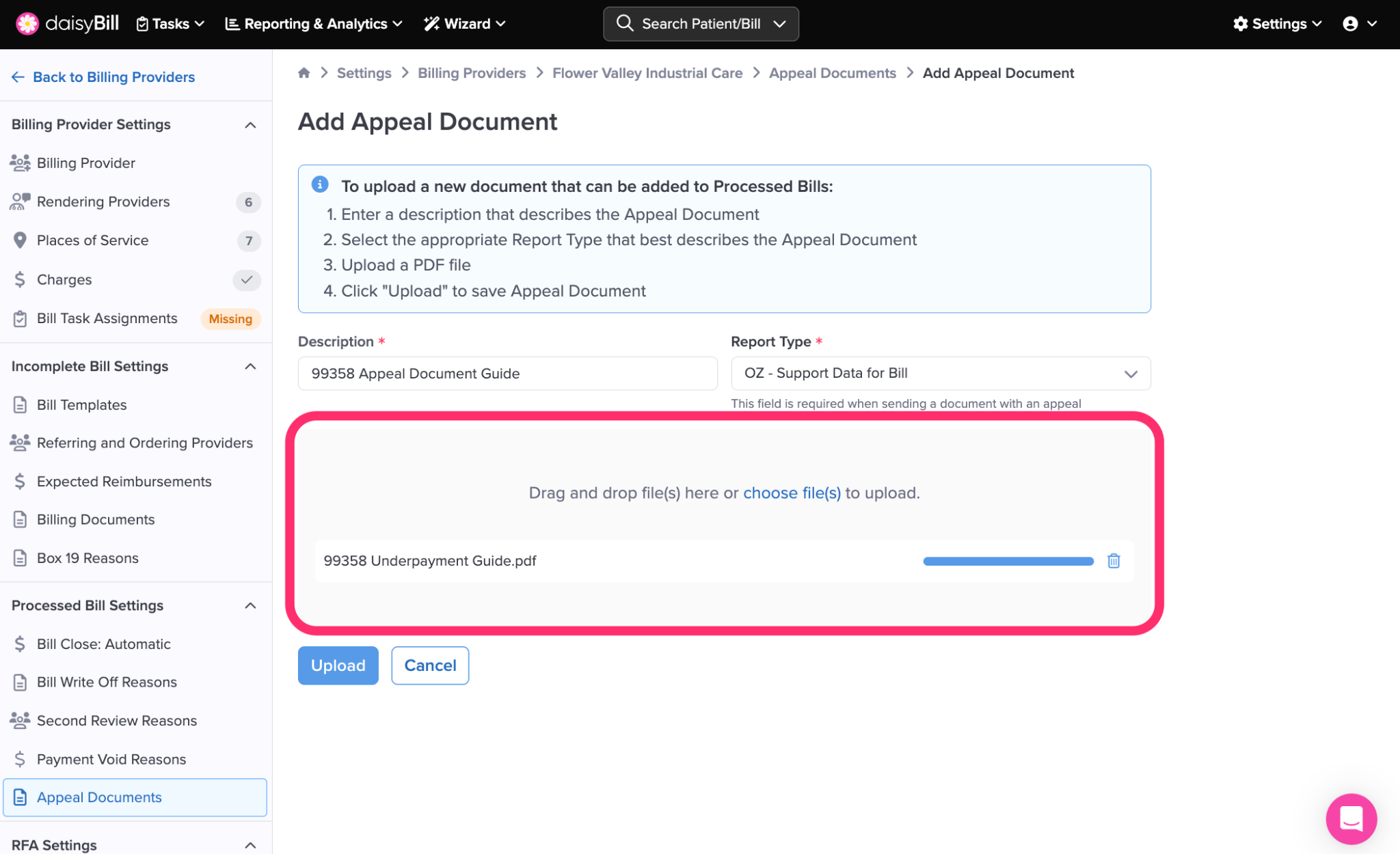The image size is (1400, 854).
Task: Click the Upload button
Action: (x=338, y=665)
